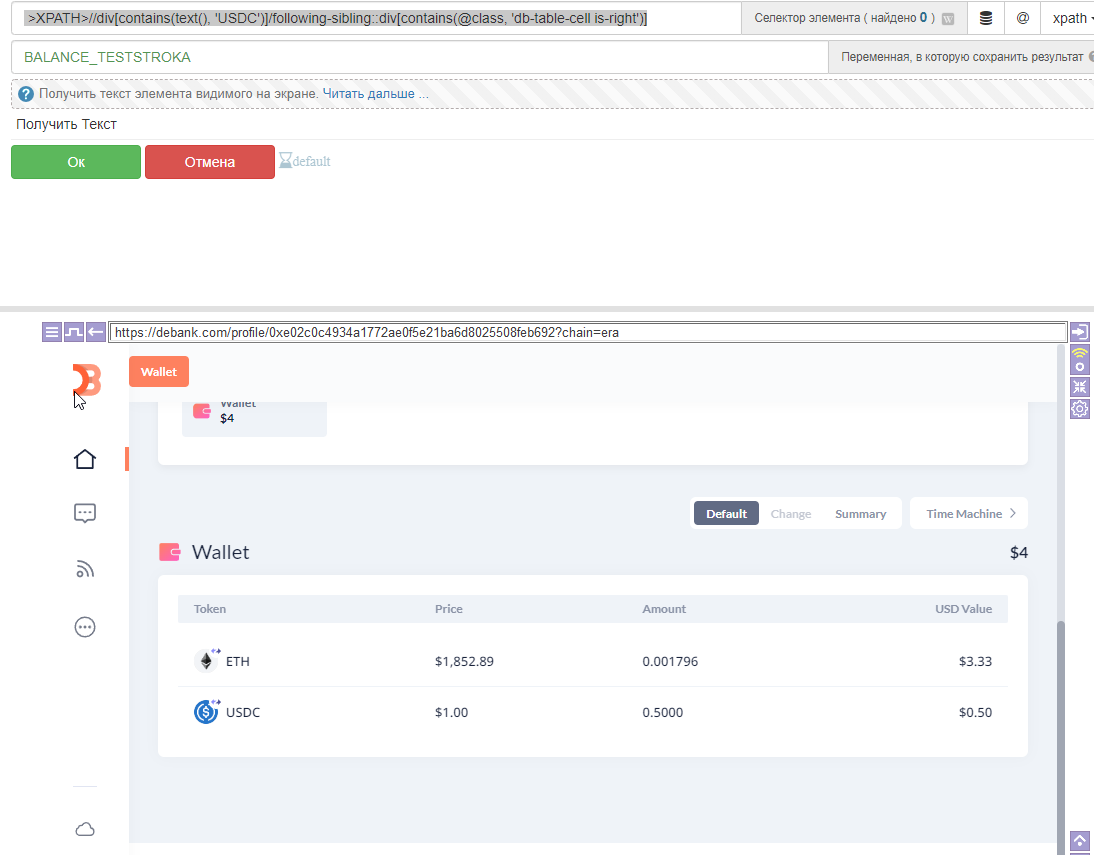Click the @ symbol button

pyautogui.click(x=1022, y=18)
